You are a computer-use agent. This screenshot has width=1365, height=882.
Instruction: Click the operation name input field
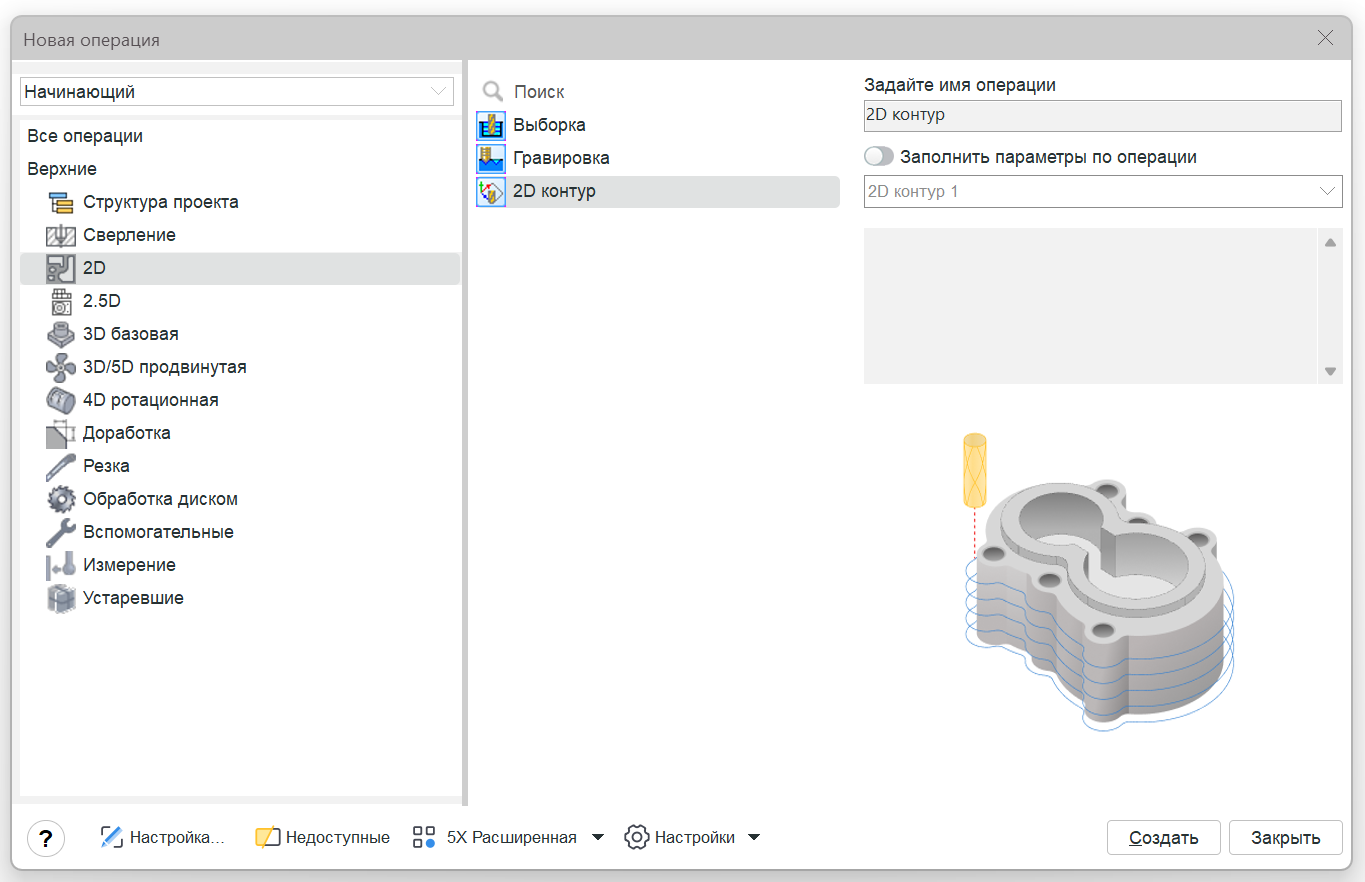[1103, 115]
